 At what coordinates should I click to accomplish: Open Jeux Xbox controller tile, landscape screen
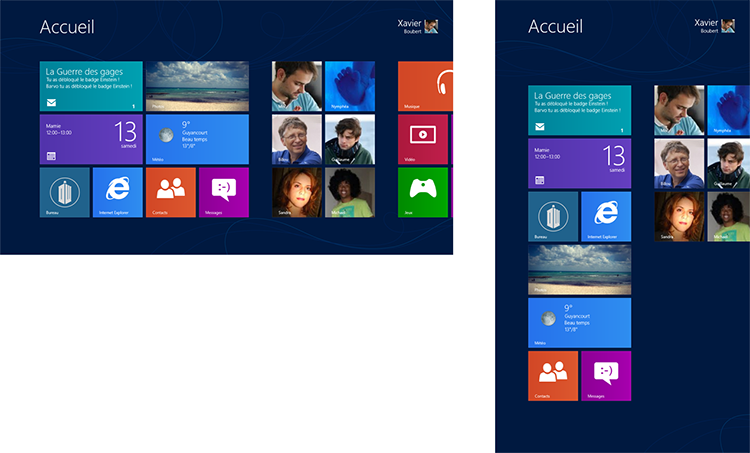(x=423, y=192)
